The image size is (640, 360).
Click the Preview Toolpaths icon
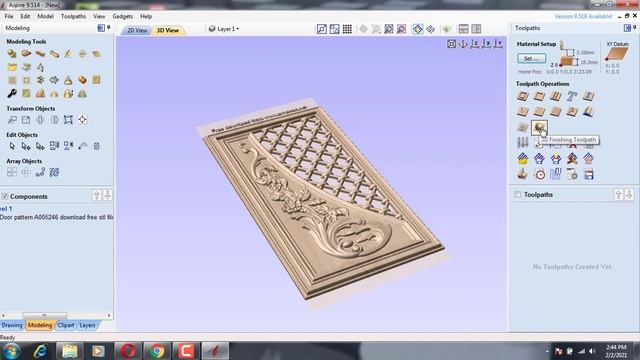tap(522, 175)
